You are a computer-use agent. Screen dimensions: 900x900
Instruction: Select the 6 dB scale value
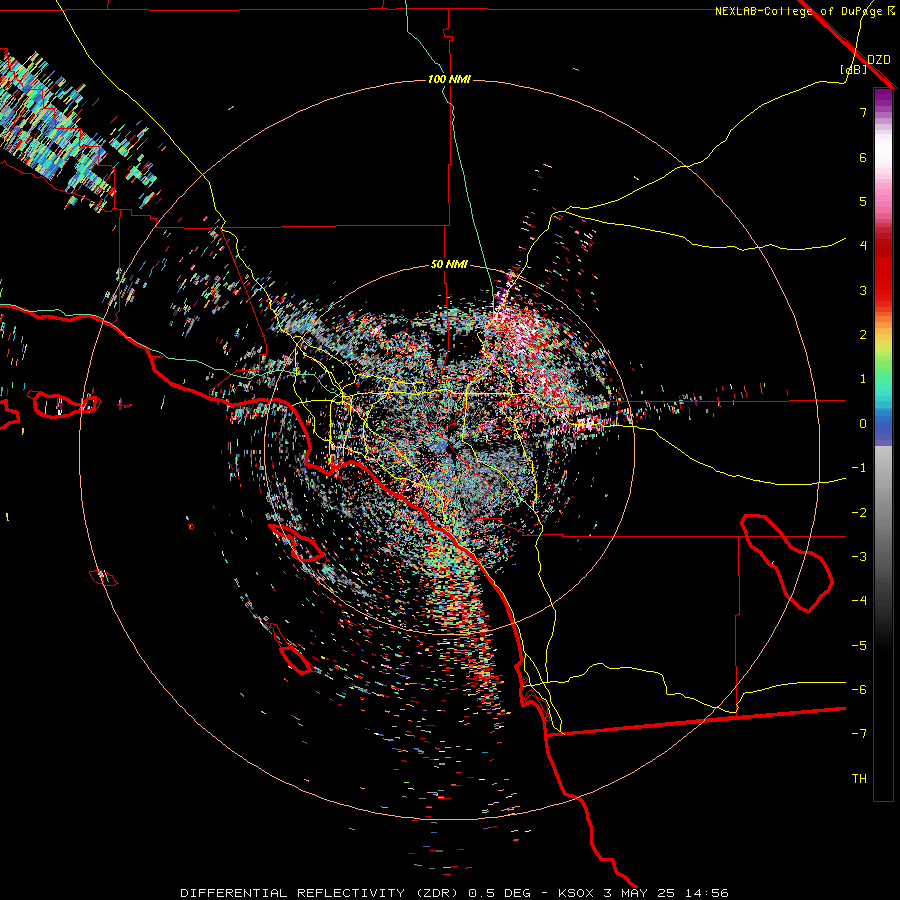(863, 157)
